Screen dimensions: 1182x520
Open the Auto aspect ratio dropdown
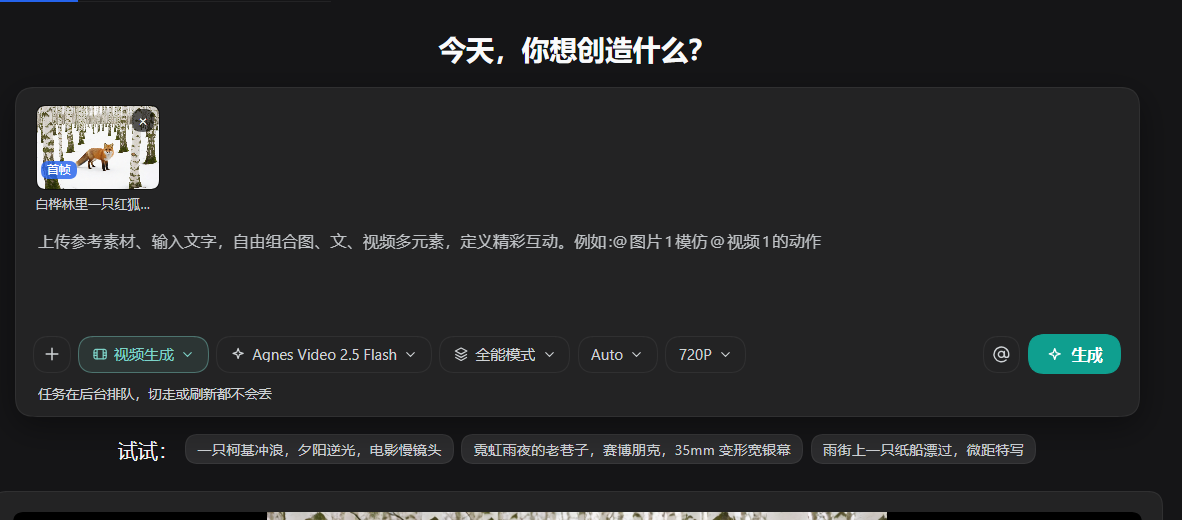[x=617, y=354]
